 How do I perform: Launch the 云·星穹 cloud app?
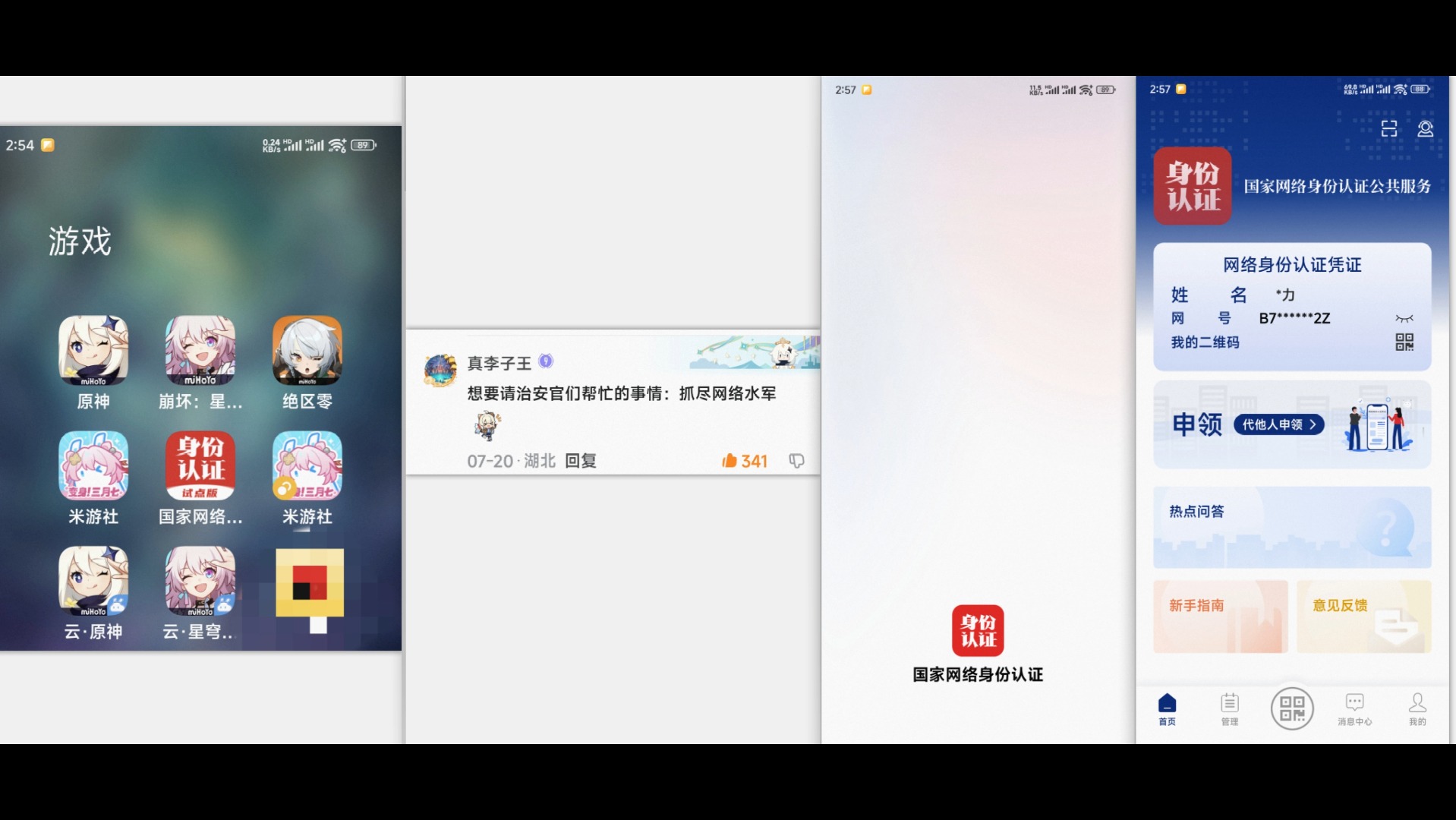(x=200, y=581)
